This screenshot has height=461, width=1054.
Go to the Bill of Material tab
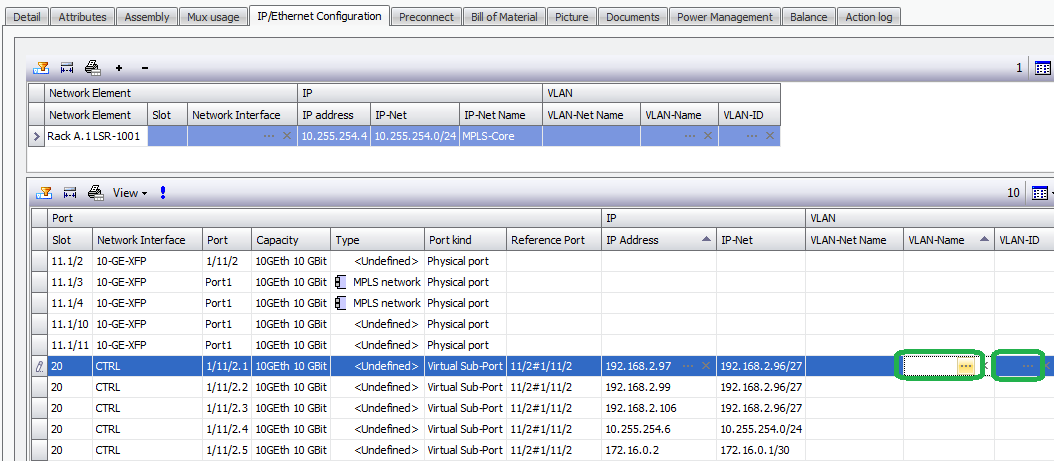[504, 17]
